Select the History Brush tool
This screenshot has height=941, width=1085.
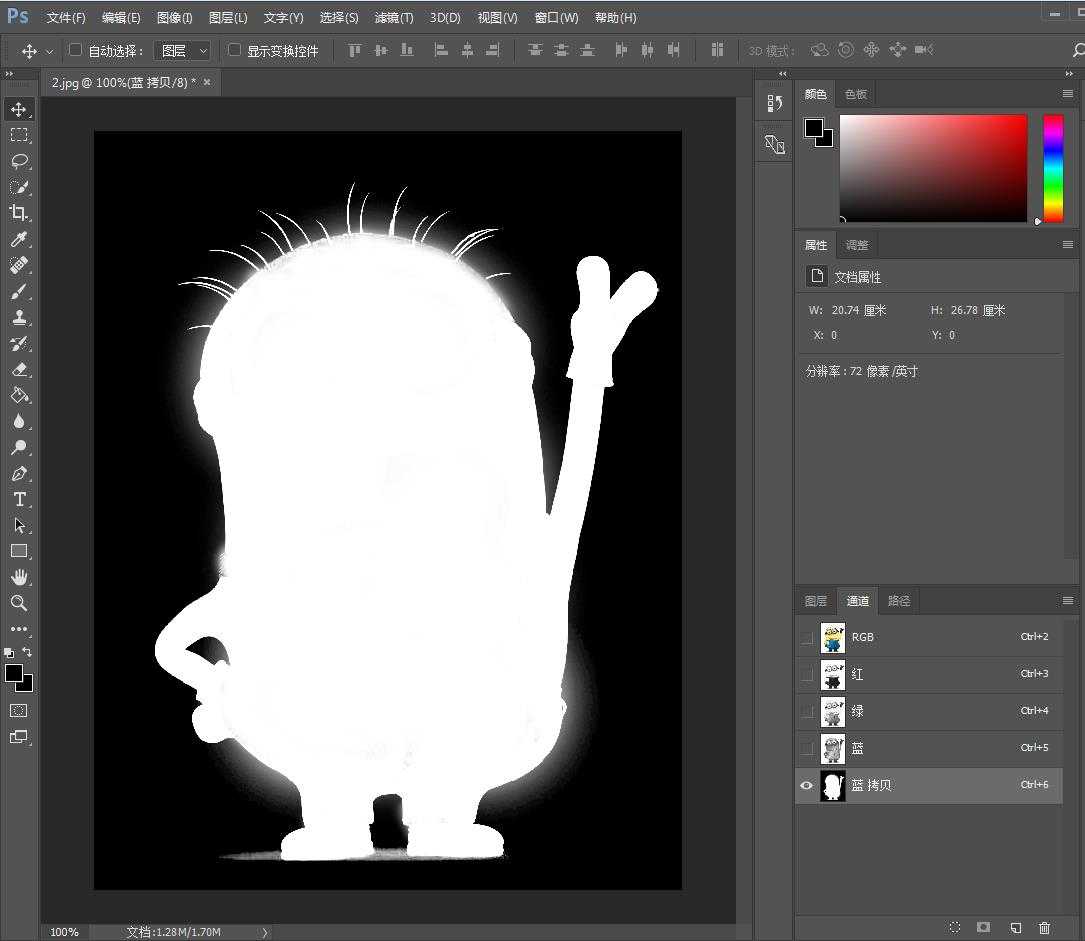pyautogui.click(x=19, y=343)
